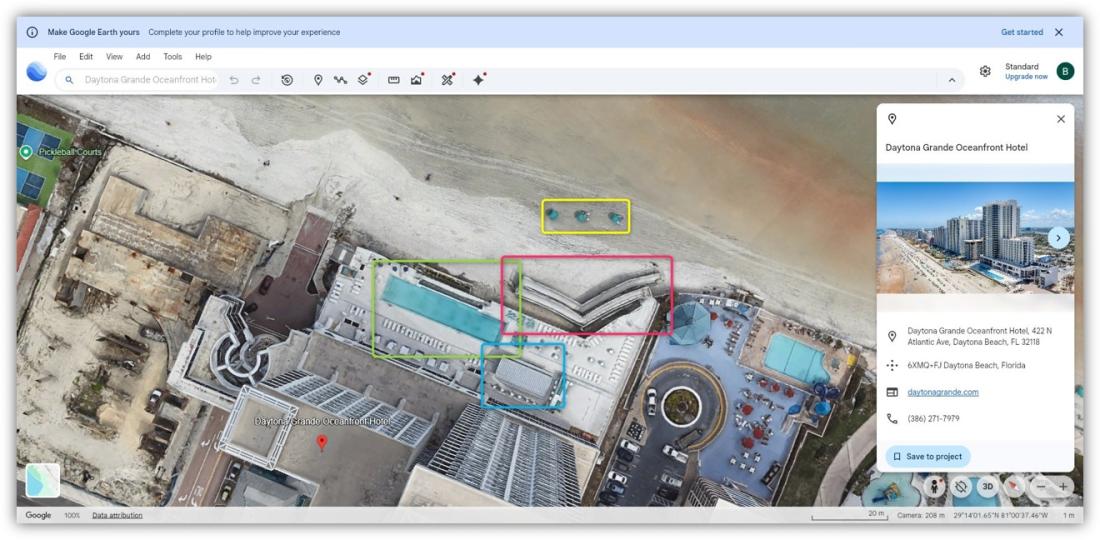Open the daytonagrande.com website link

click(x=942, y=392)
